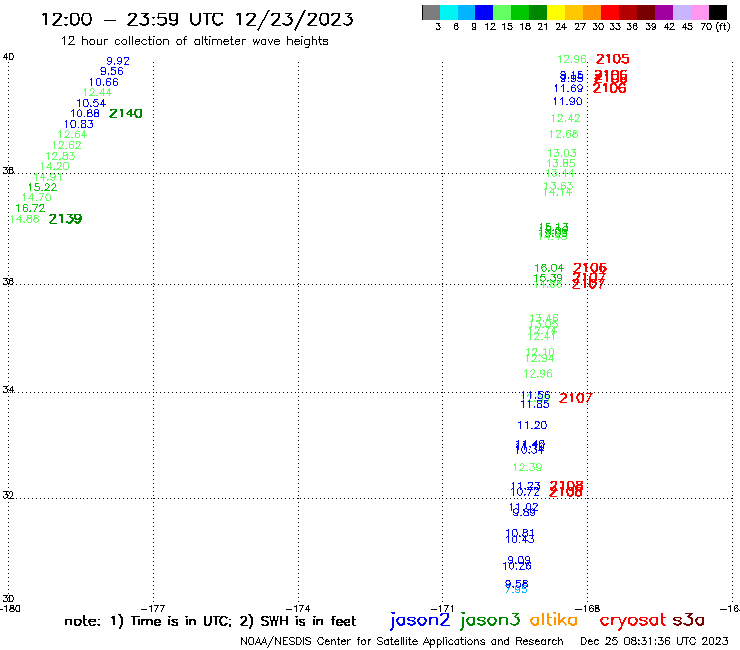Click the green time label 2139

pos(65,219)
